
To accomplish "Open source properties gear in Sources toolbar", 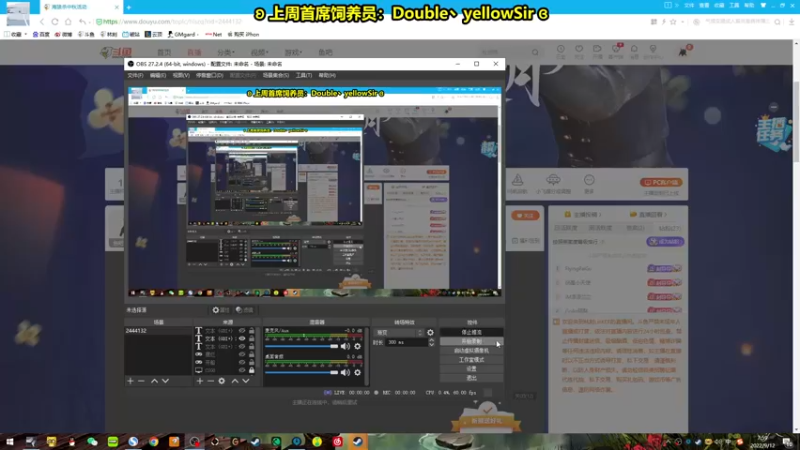I will [x=221, y=381].
